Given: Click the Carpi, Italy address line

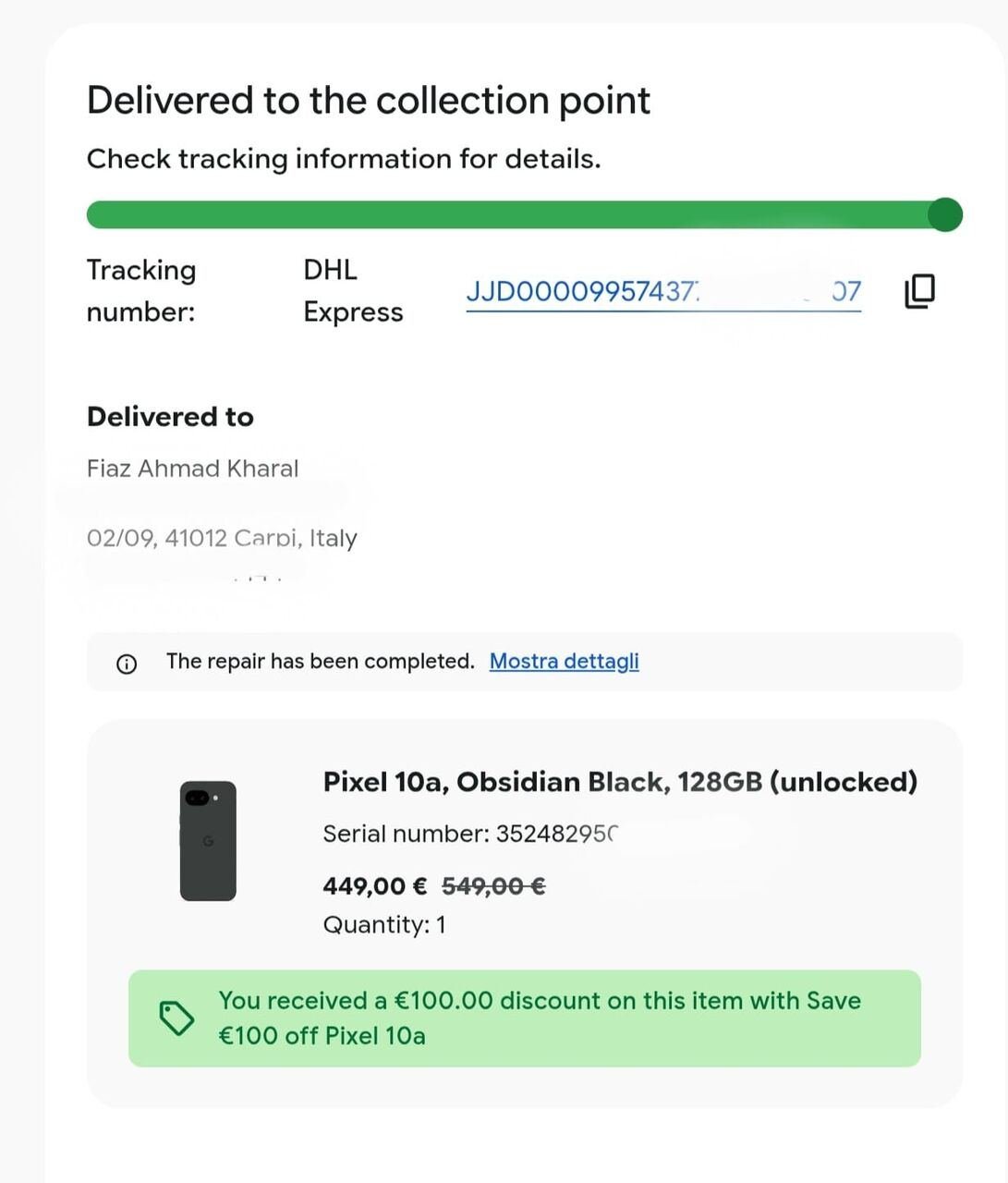Looking at the screenshot, I should [222, 538].
